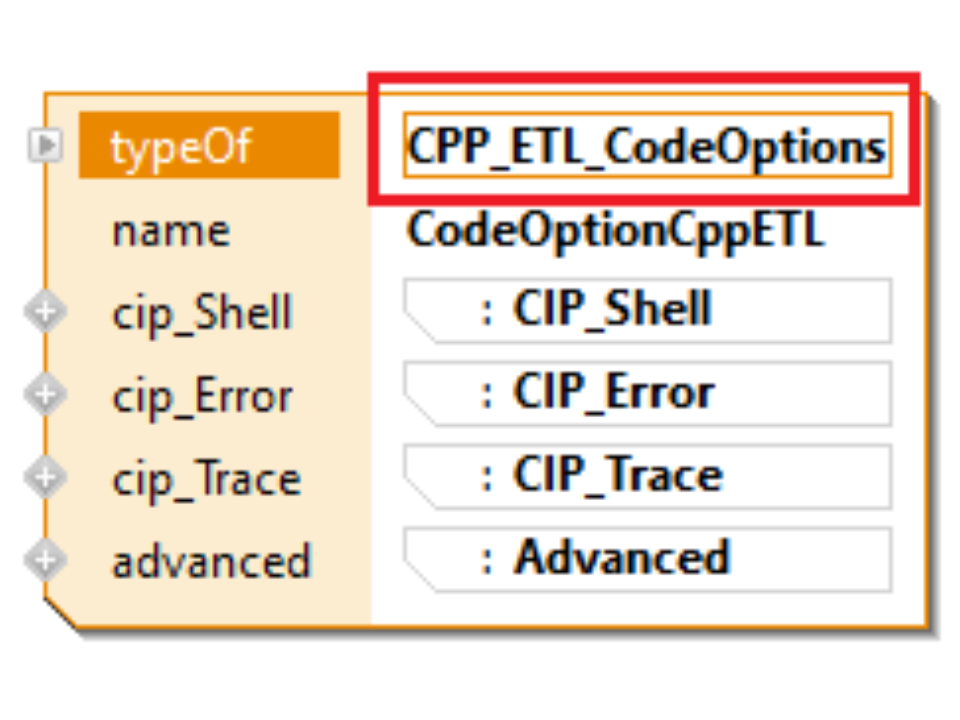Click the colon before CIP_Shell
This screenshot has height=720, width=960.
tap(487, 311)
